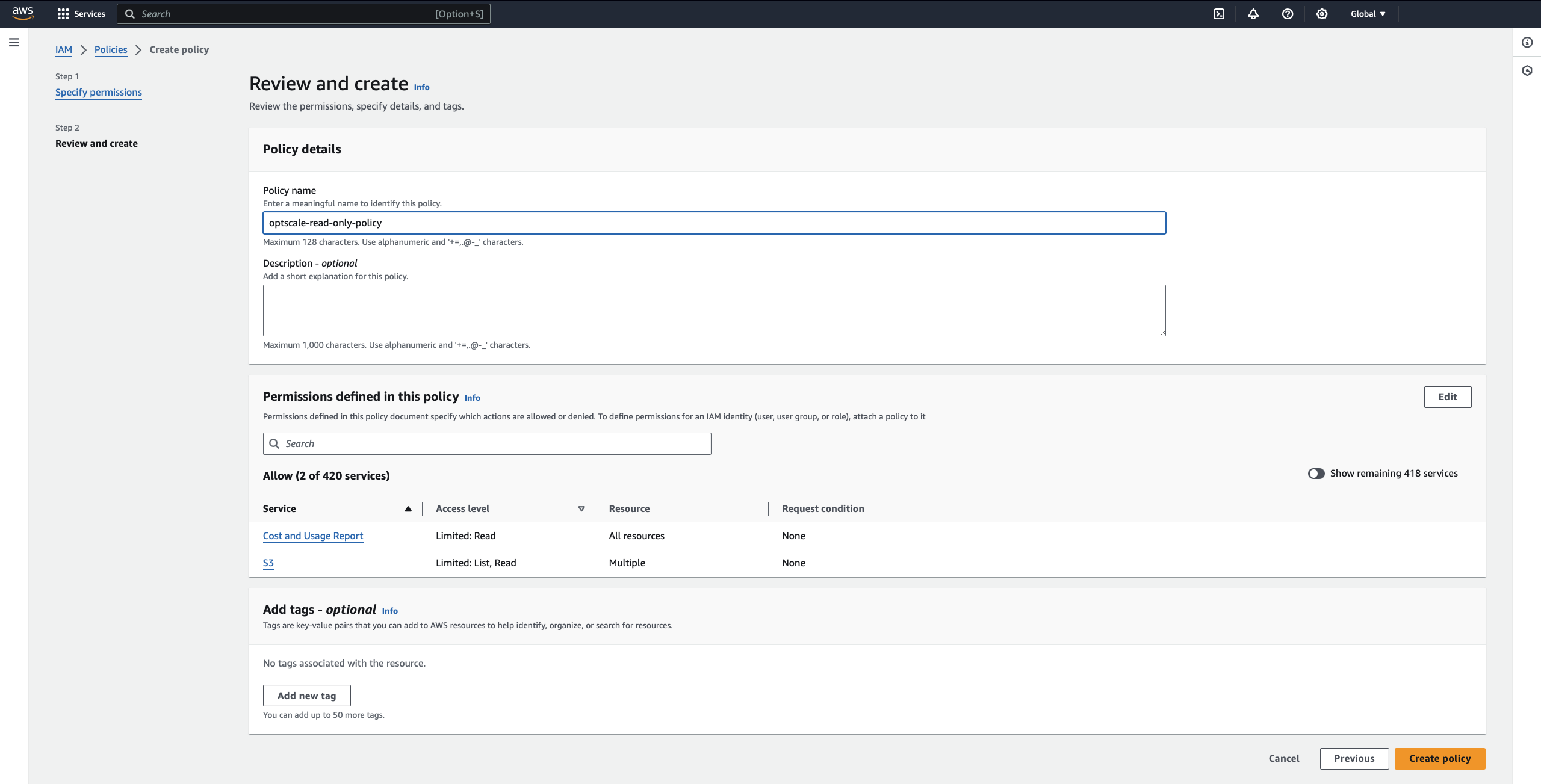The height and width of the screenshot is (784, 1541).
Task: Open the settings gear icon
Action: 1322,14
